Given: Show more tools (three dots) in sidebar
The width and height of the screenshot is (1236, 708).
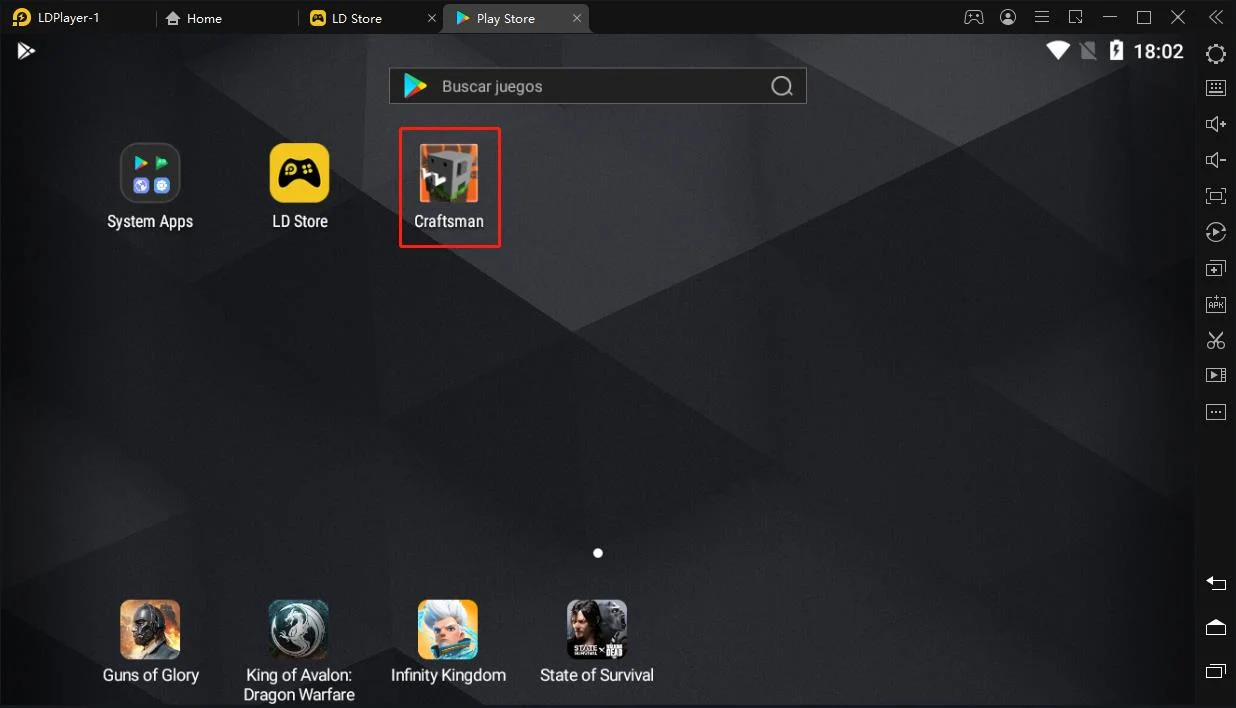Looking at the screenshot, I should (1216, 412).
